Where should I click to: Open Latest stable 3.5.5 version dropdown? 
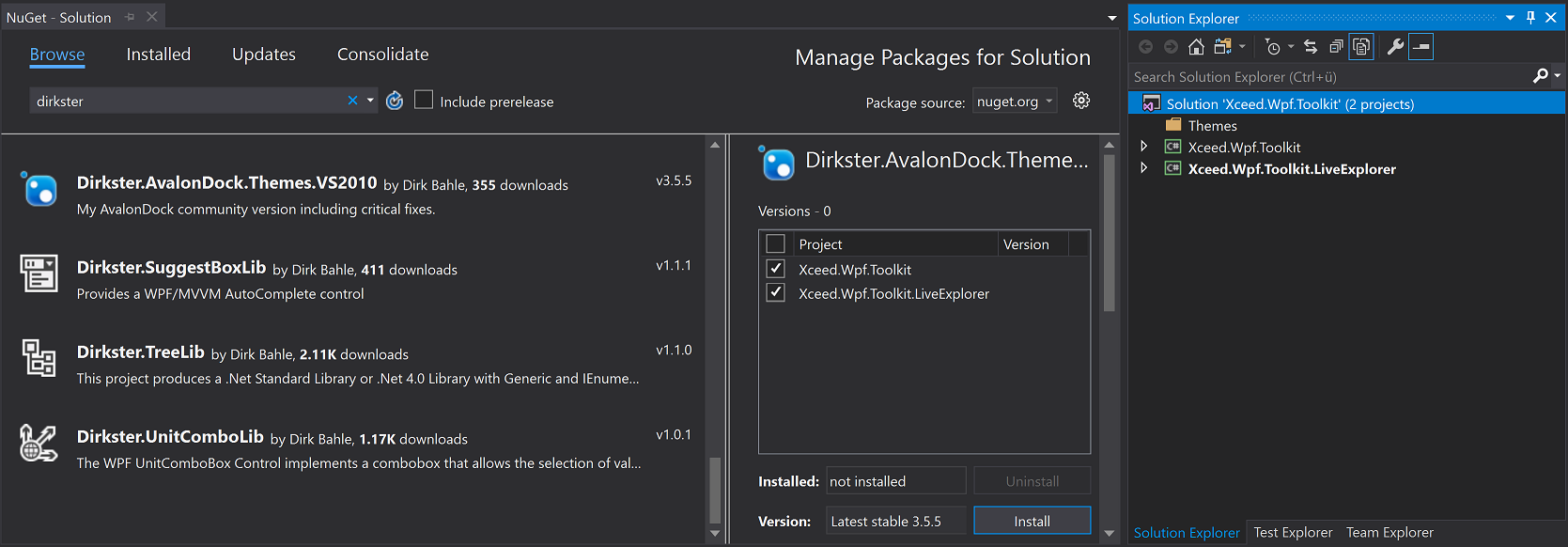pos(896,521)
